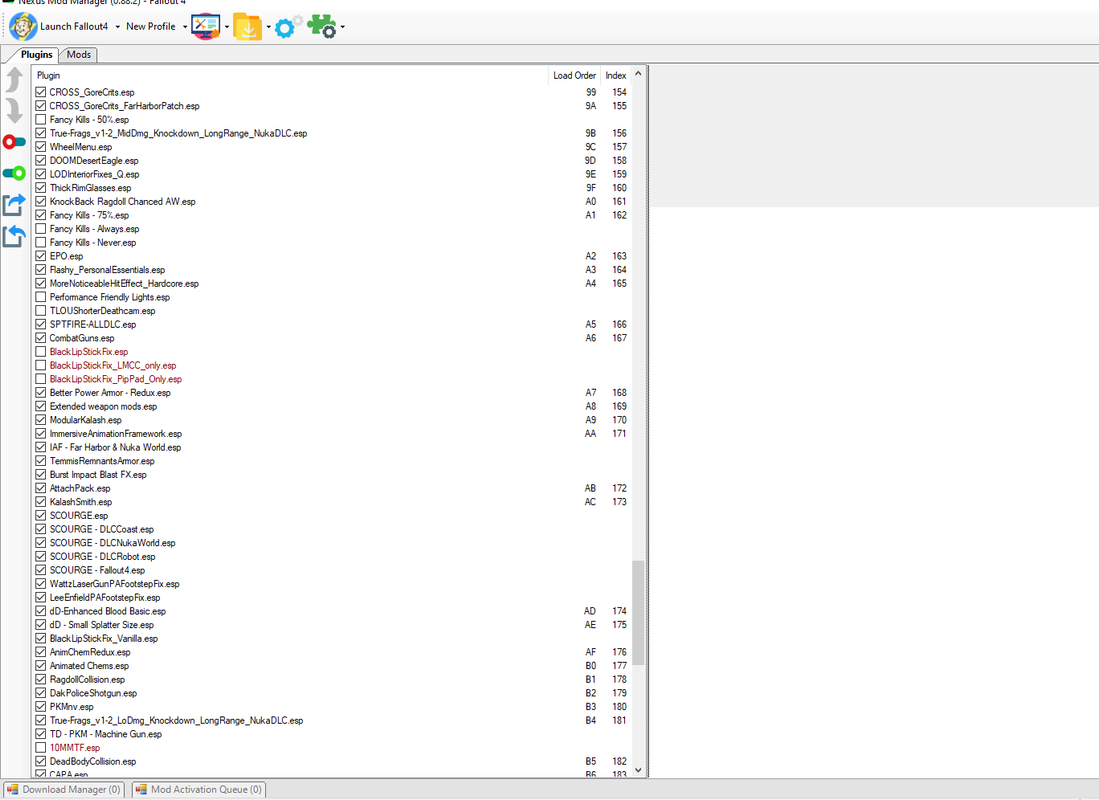Uncheck CROSS_GoreCrits.esp checkbox
Screen dimensions: 1099x800
[x=41, y=92]
